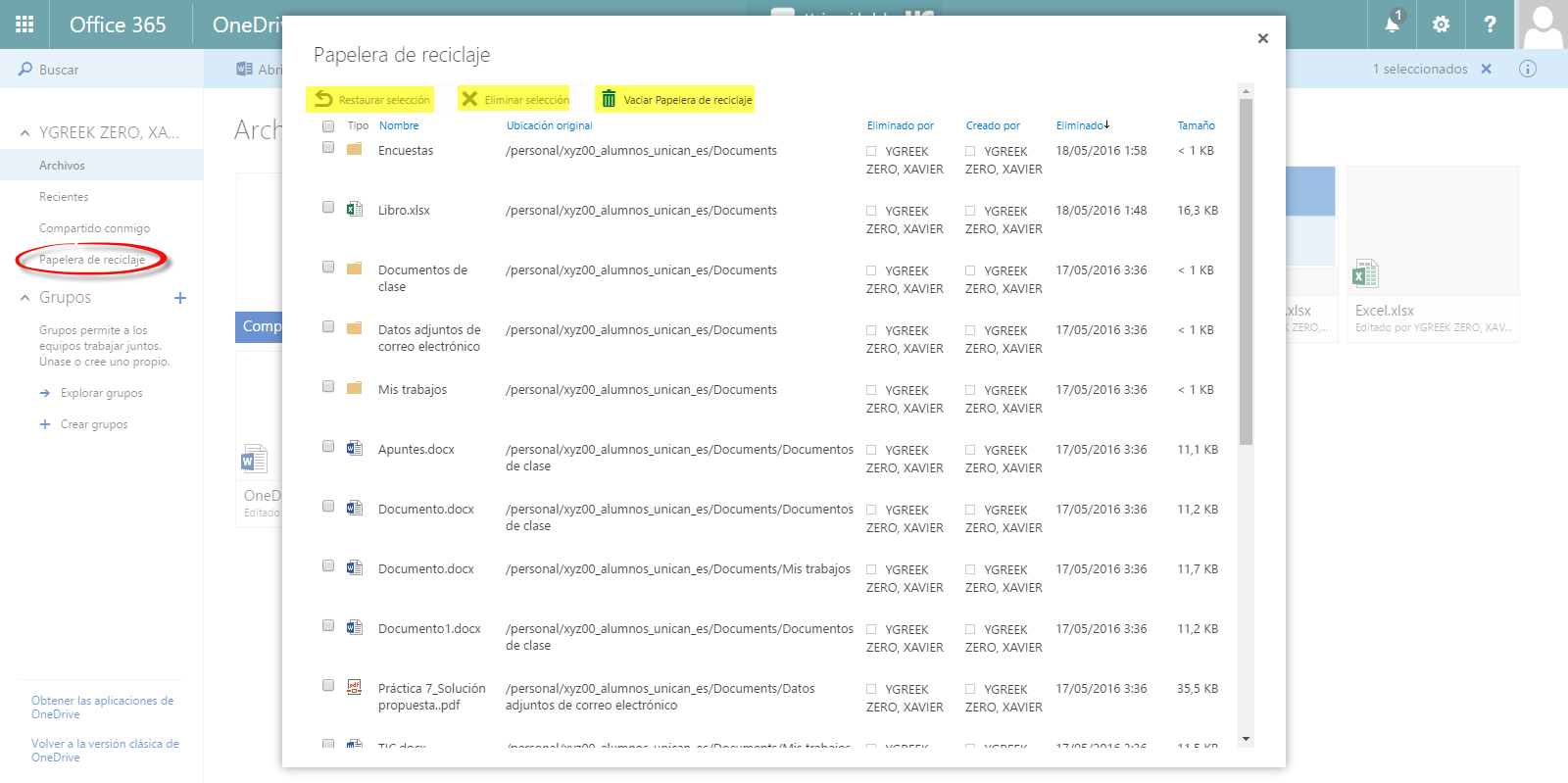Click the Mis trabajos folder icon

(355, 388)
